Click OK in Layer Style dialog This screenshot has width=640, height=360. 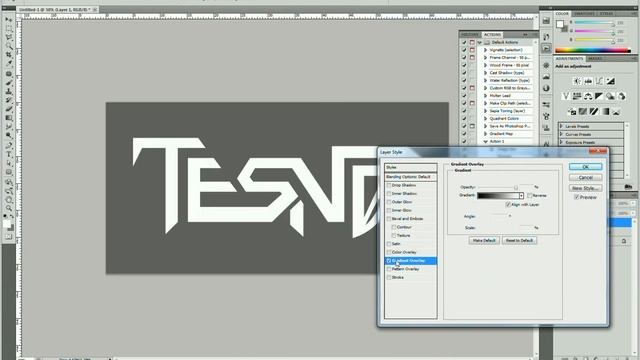(585, 167)
